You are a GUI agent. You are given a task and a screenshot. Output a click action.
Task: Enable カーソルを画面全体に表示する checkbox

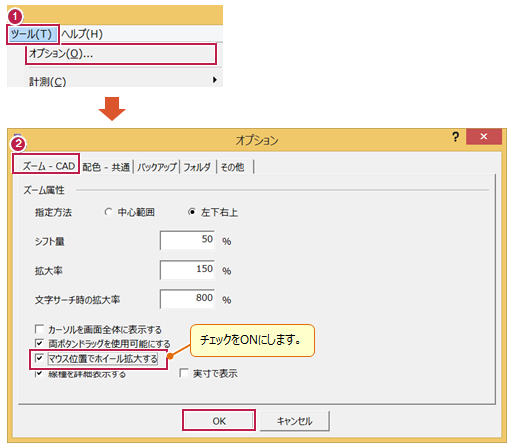[x=39, y=330]
